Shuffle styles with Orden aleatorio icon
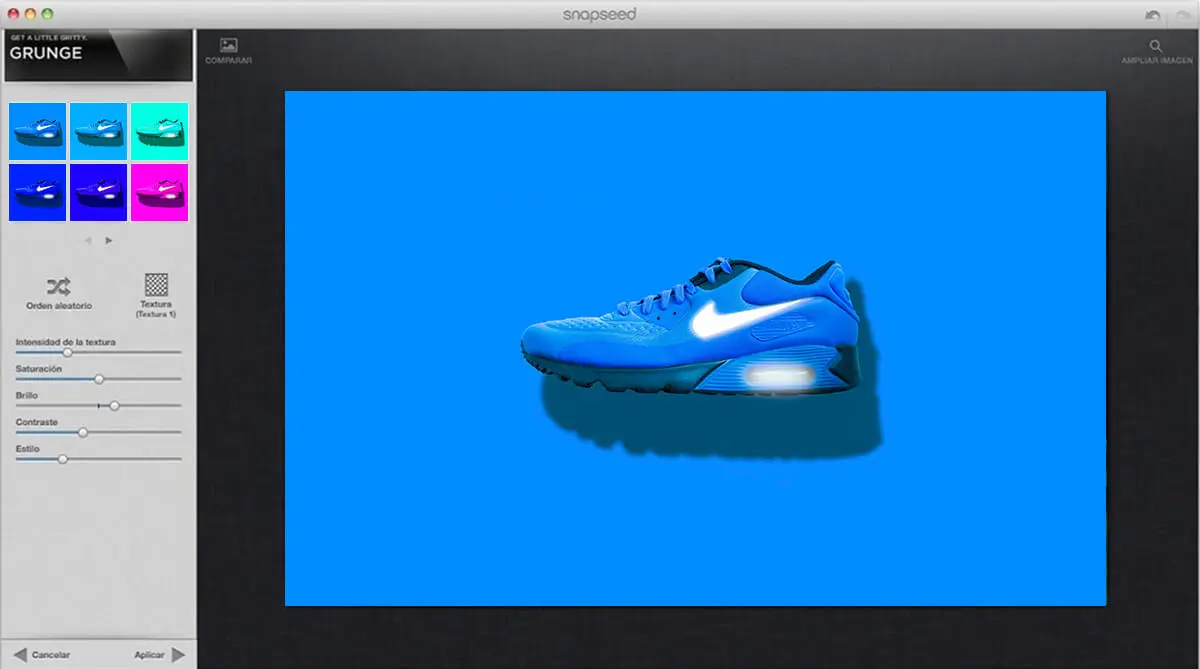 (x=59, y=286)
